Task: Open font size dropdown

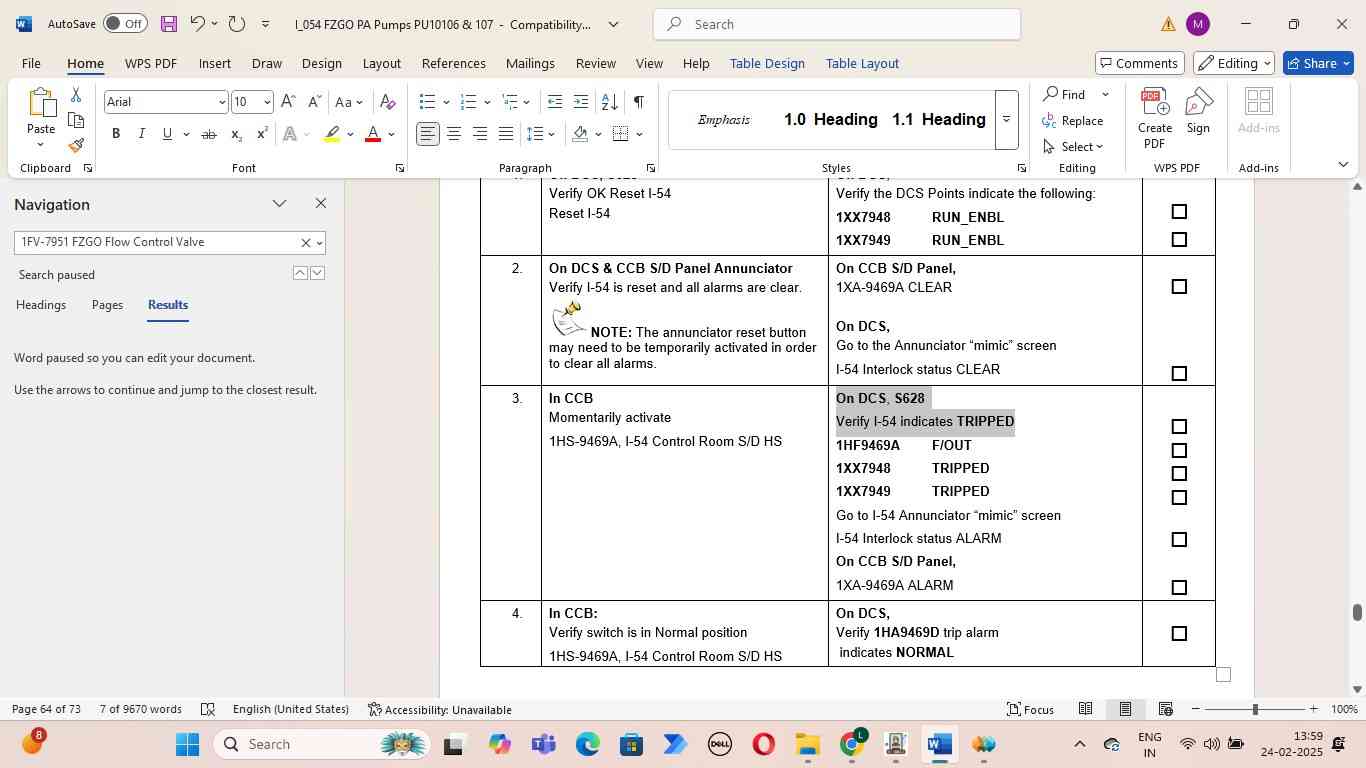Action: [x=266, y=102]
